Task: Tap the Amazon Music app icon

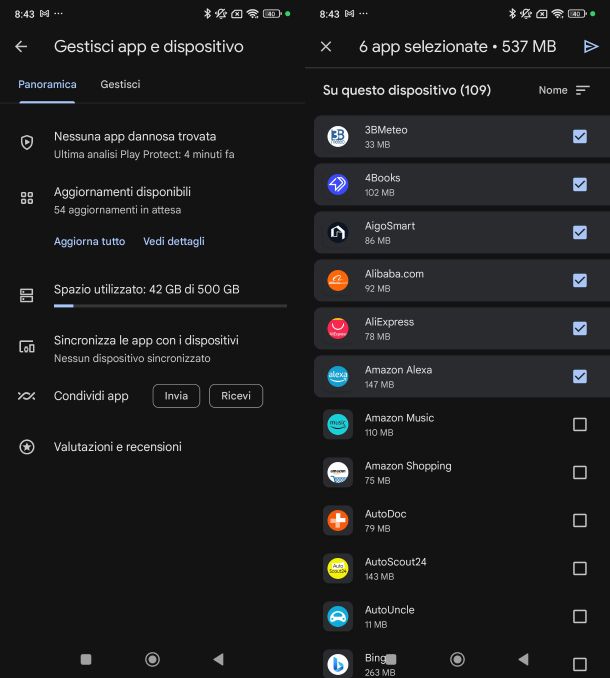Action: [338, 425]
